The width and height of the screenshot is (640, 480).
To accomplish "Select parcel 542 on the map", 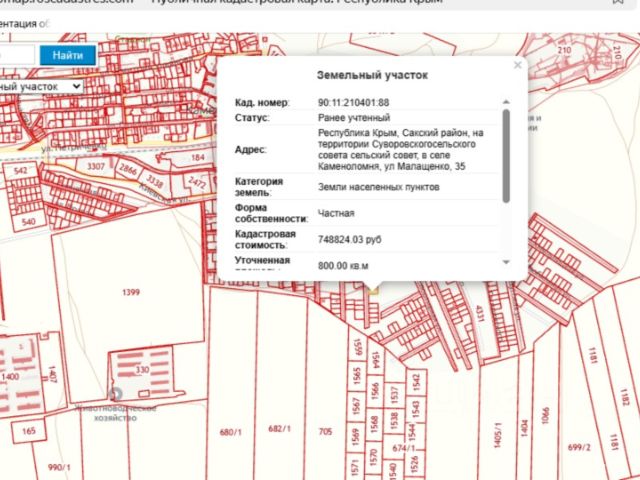I will 20,170.
